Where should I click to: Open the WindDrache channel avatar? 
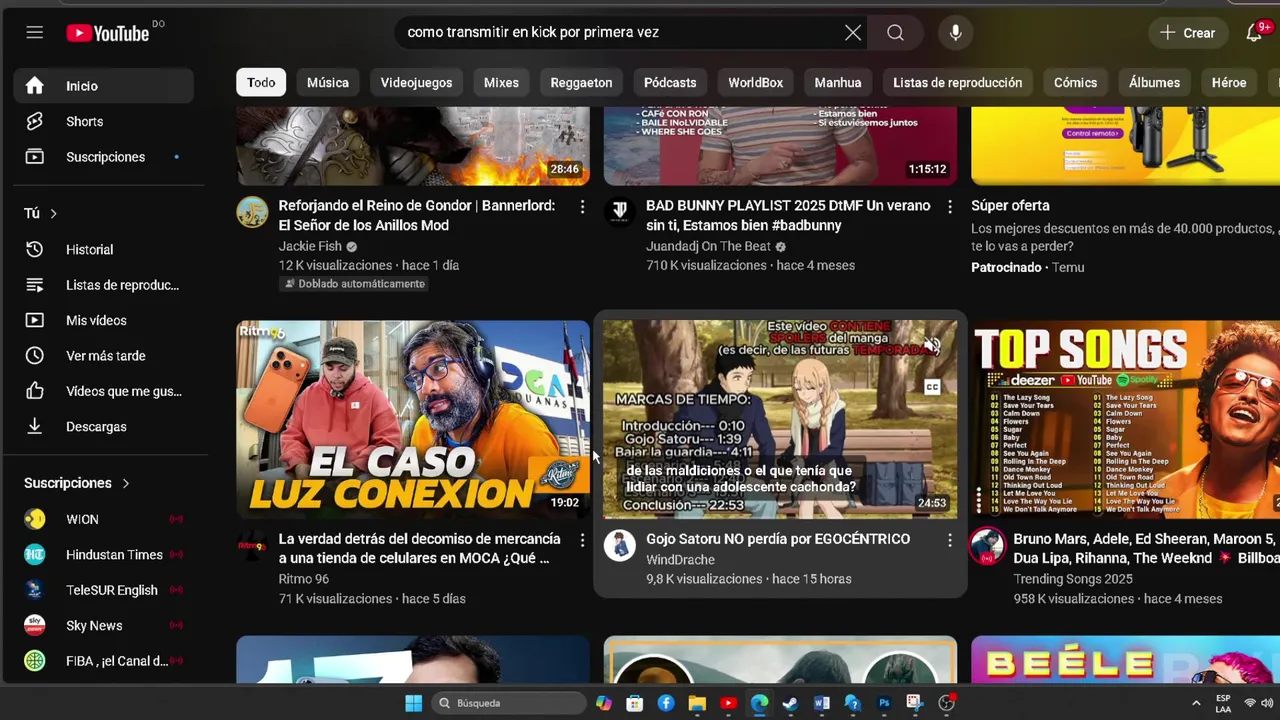click(x=620, y=545)
